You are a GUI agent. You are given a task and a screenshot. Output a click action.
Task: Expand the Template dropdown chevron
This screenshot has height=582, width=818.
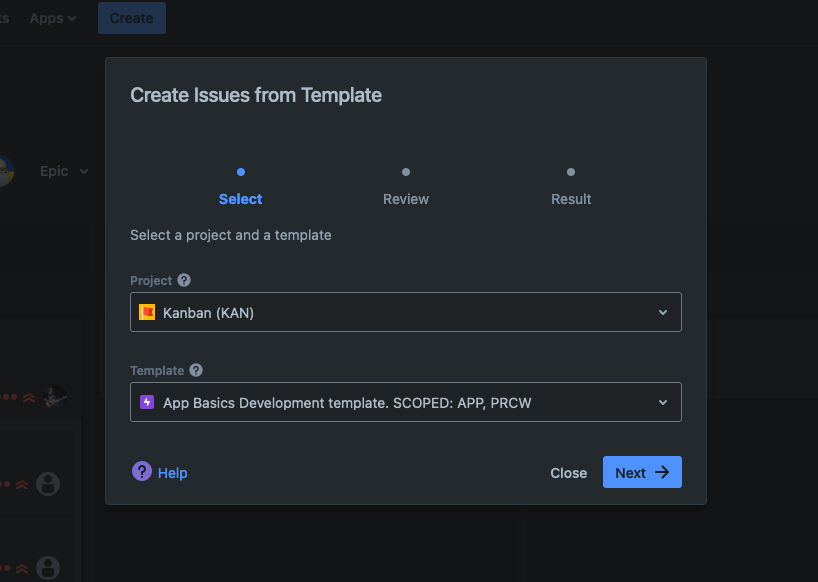point(662,403)
